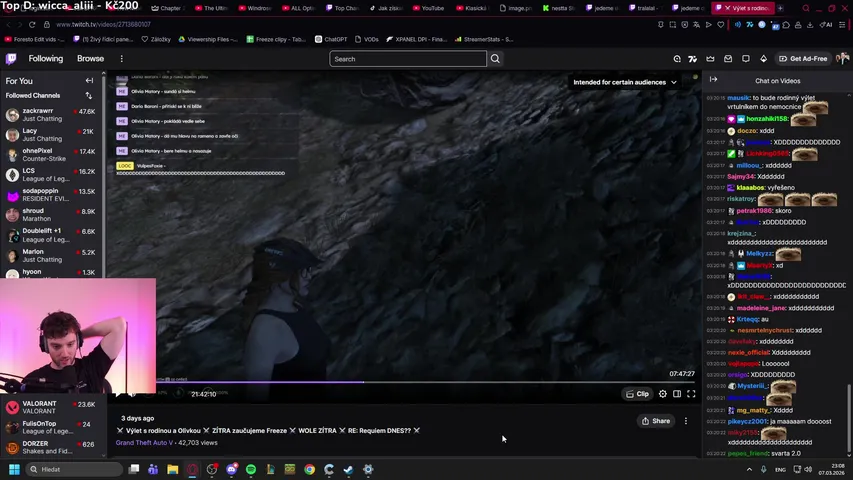Collapse the For You sidebar
Viewport: 853px width, 480px height.
89,81
